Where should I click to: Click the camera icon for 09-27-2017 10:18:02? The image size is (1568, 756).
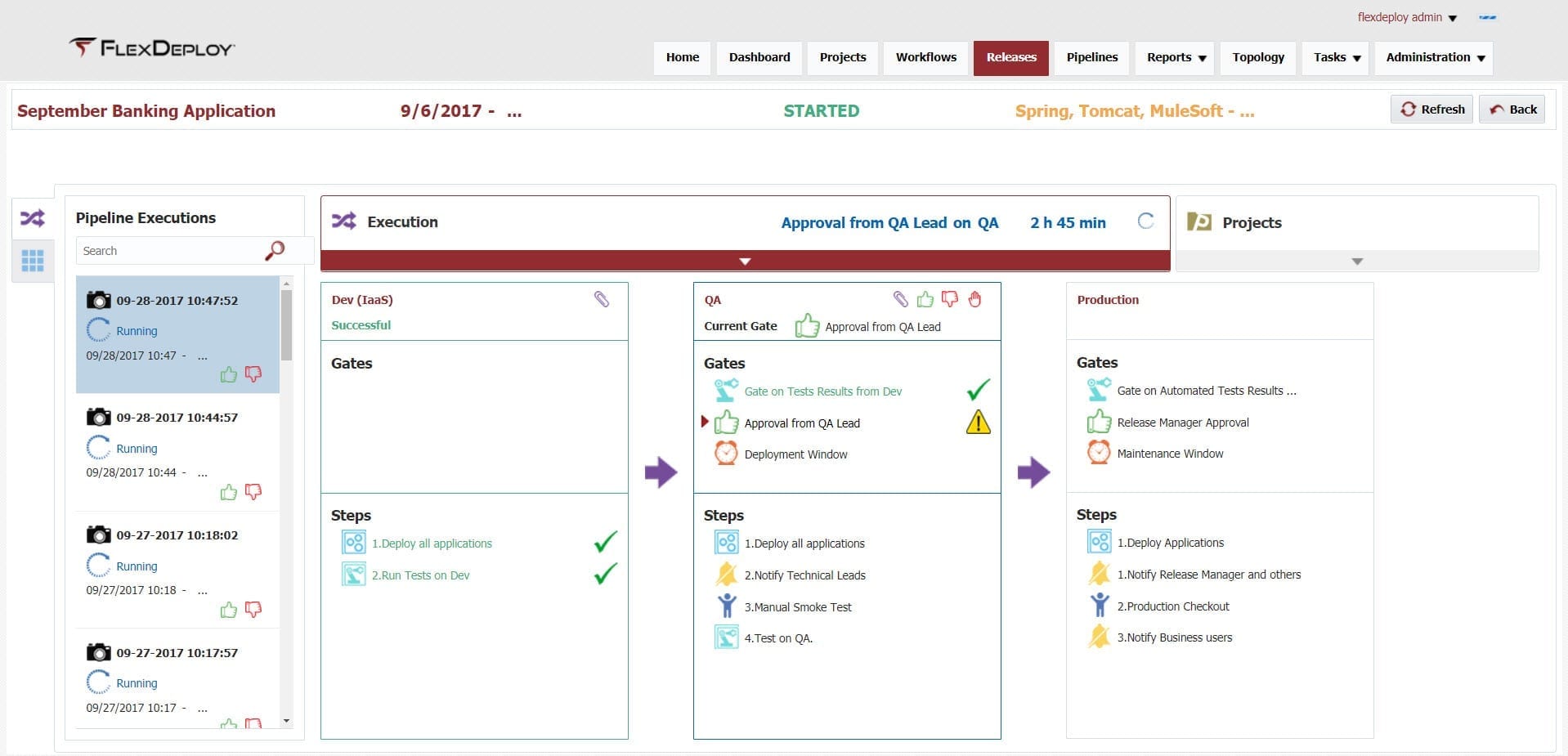pos(98,535)
